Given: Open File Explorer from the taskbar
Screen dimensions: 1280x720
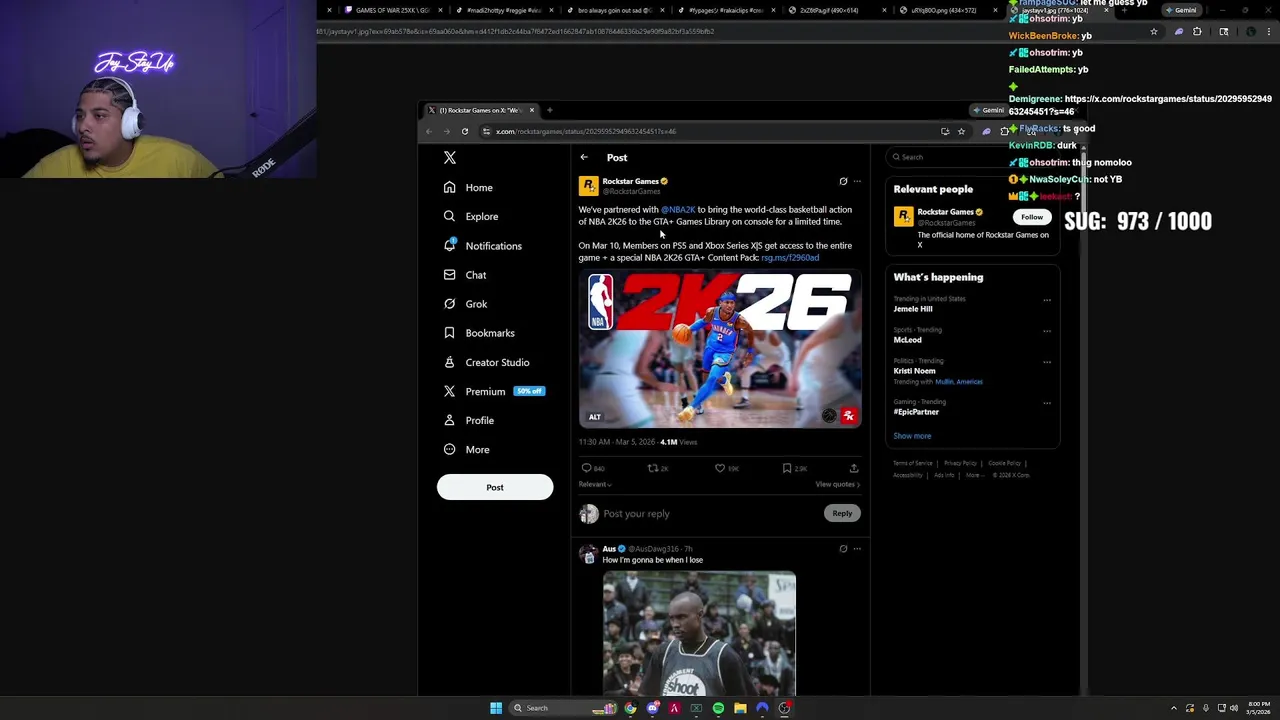Looking at the screenshot, I should pyautogui.click(x=740, y=708).
